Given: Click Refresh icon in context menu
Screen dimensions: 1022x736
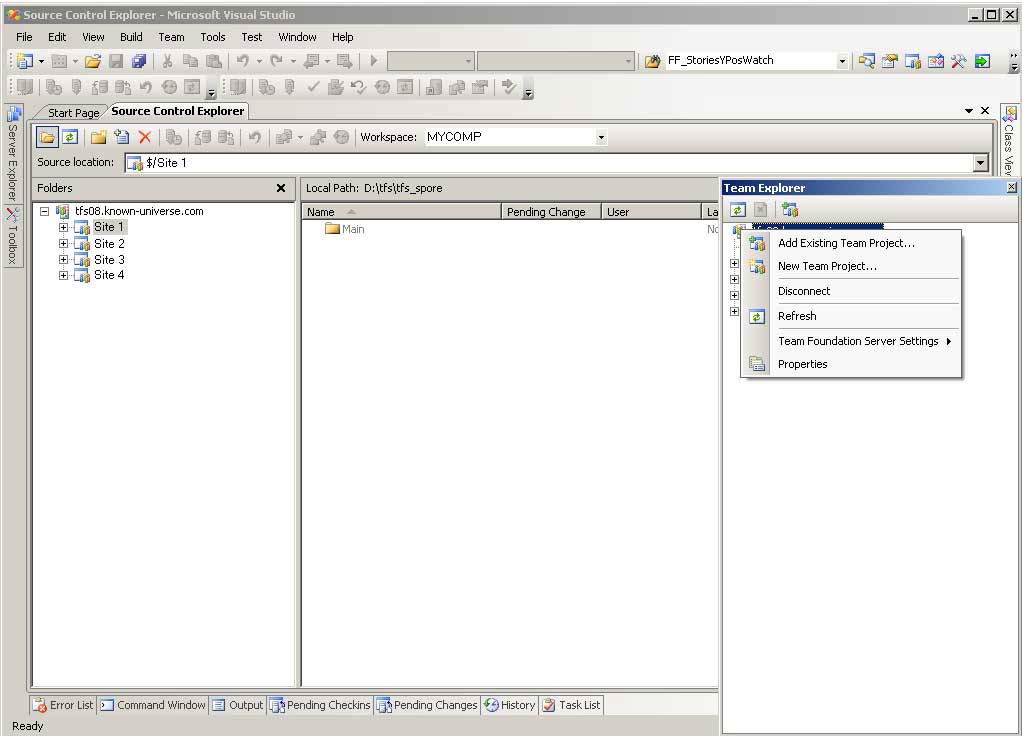Looking at the screenshot, I should [756, 317].
